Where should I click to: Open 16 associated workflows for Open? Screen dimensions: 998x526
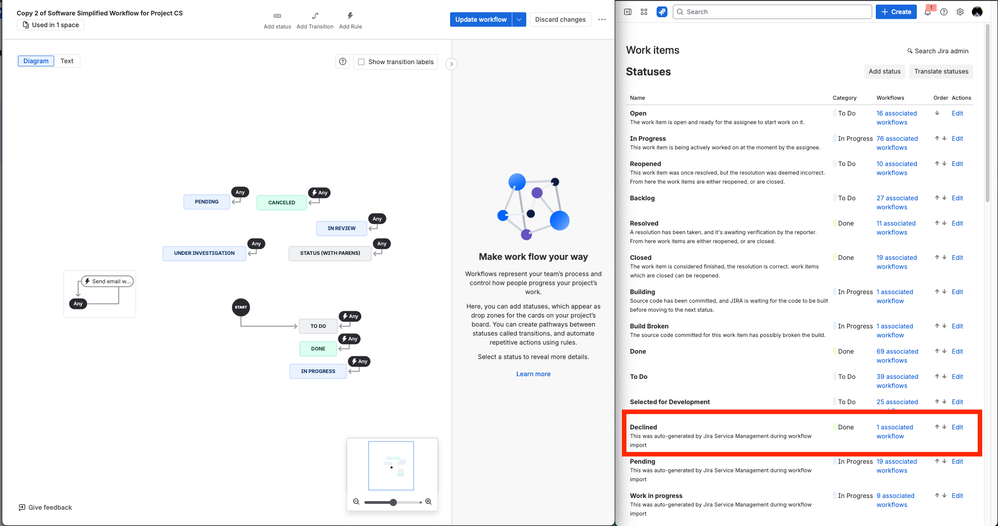pos(897,118)
